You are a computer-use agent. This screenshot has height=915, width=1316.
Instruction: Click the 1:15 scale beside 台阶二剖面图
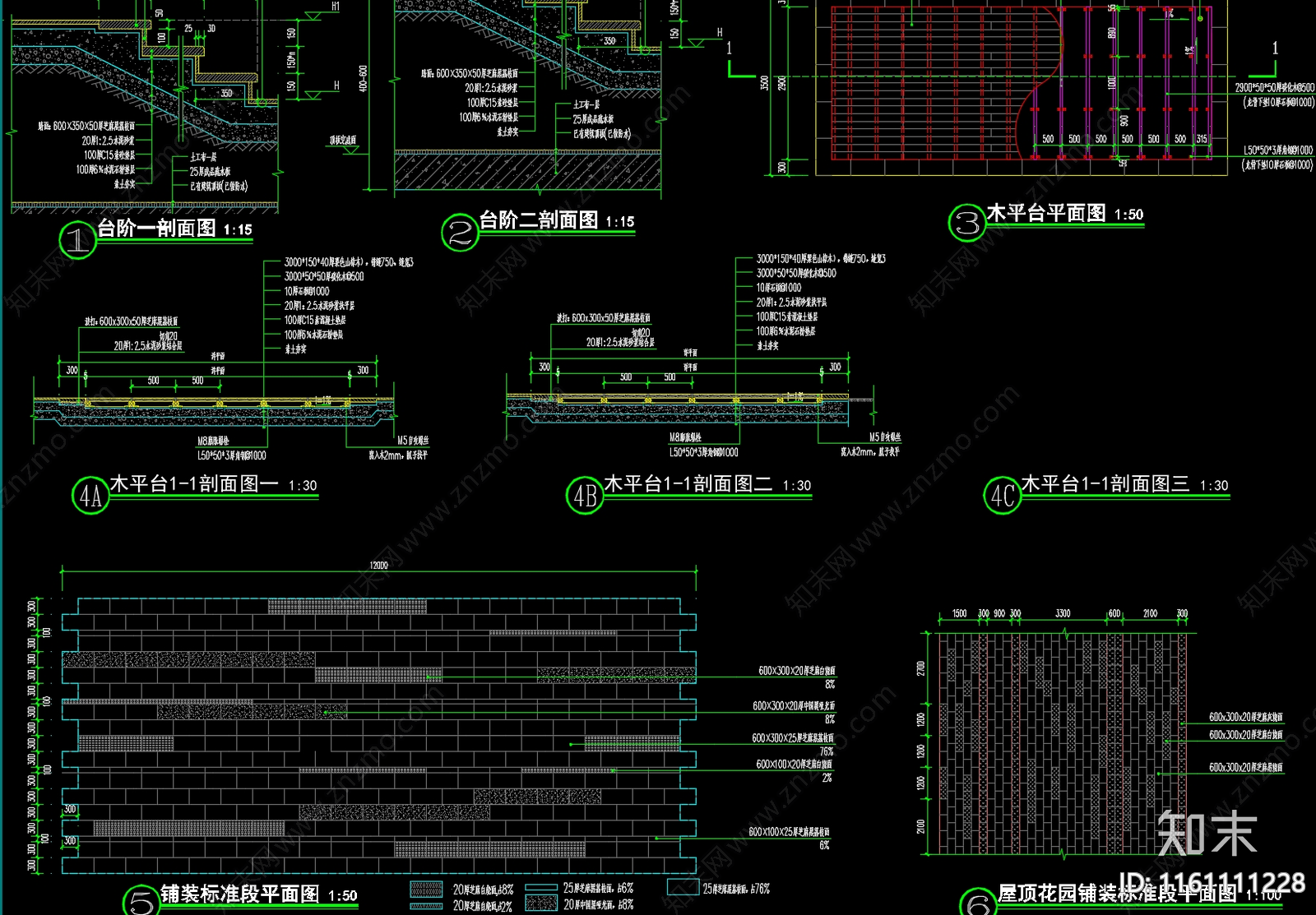620,222
